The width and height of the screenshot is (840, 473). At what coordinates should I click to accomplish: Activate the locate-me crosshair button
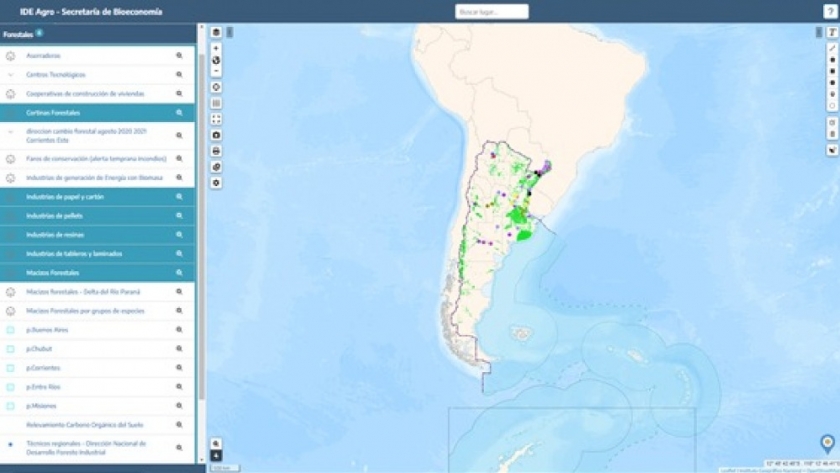(216, 87)
